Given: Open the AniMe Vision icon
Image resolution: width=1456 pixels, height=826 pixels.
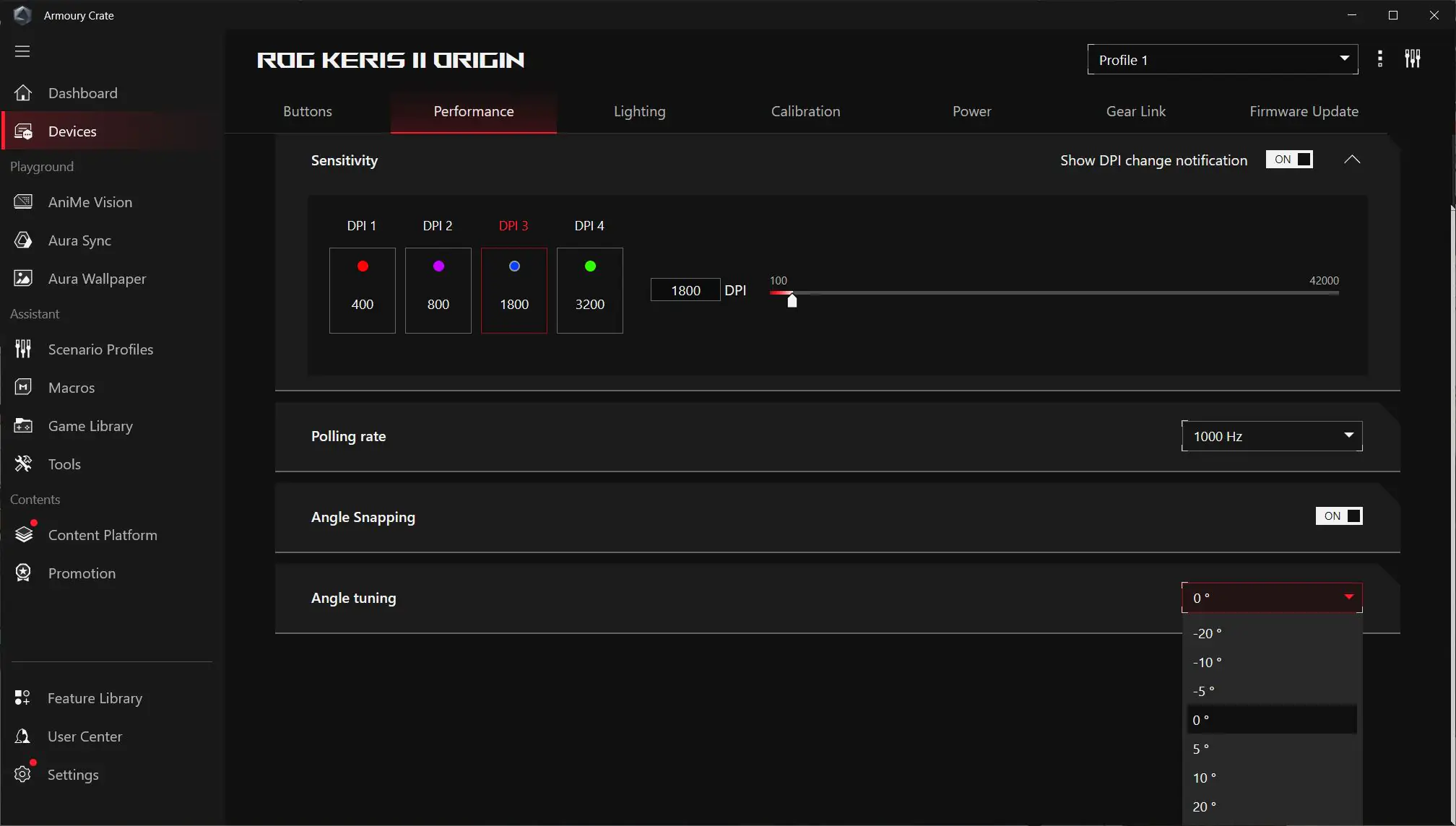Looking at the screenshot, I should (23, 202).
